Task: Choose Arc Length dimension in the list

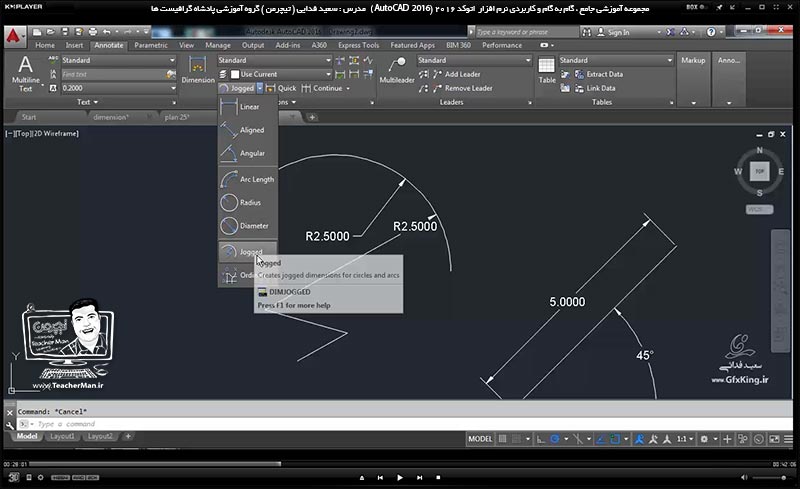Action: [248, 179]
